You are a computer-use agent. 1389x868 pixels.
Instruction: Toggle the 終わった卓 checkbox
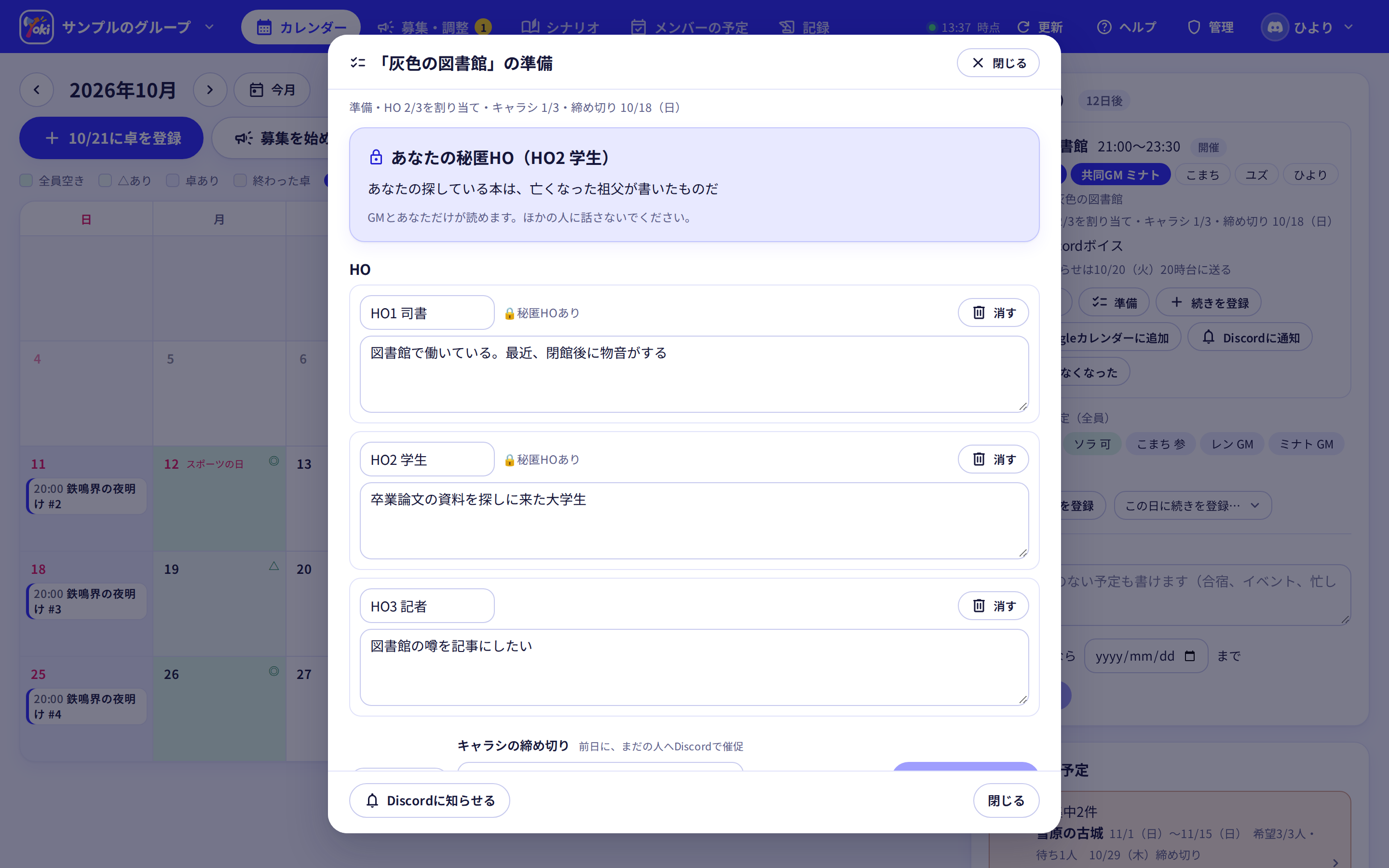coord(241,180)
